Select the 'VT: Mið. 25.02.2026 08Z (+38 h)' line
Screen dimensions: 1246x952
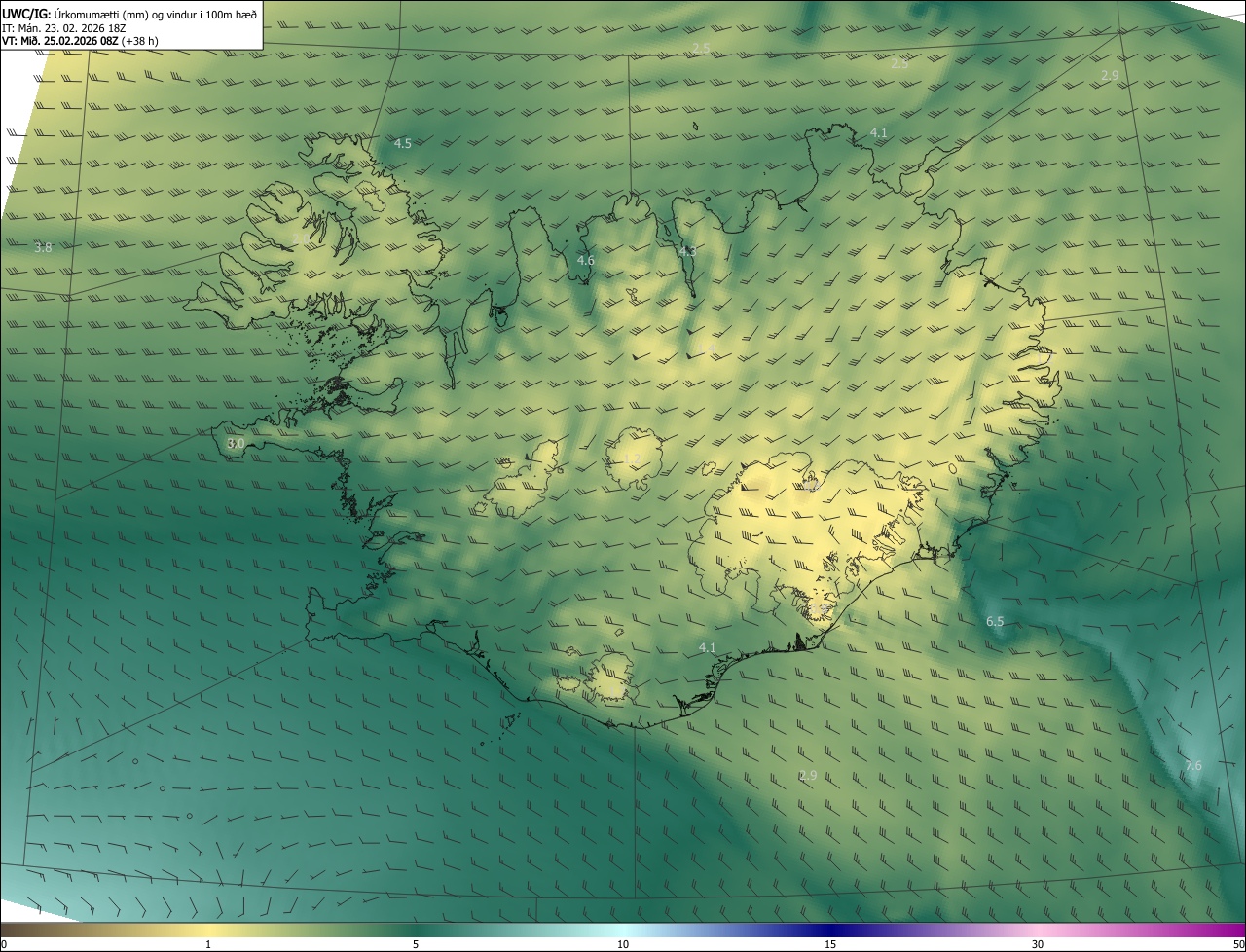(x=80, y=41)
